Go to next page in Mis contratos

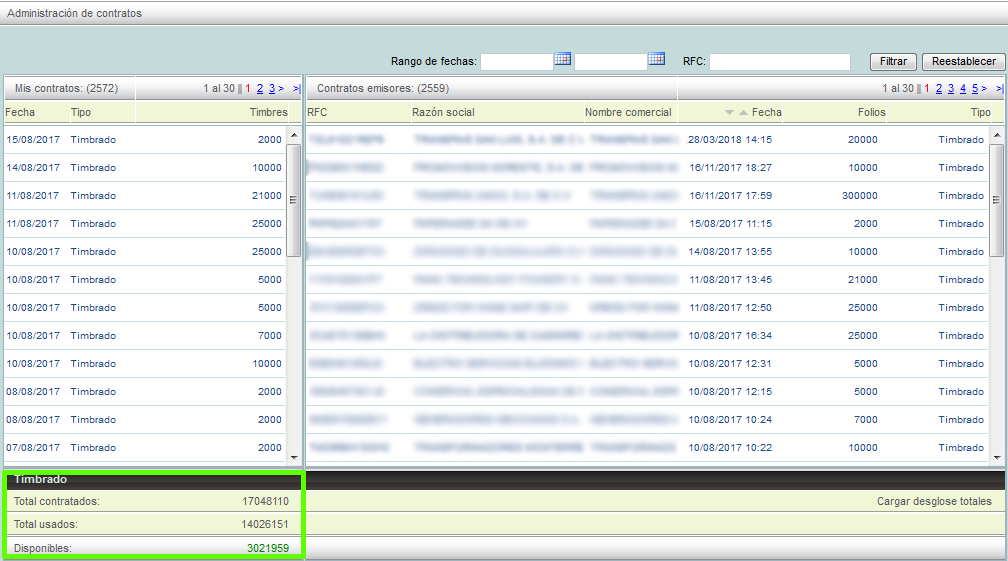(282, 89)
